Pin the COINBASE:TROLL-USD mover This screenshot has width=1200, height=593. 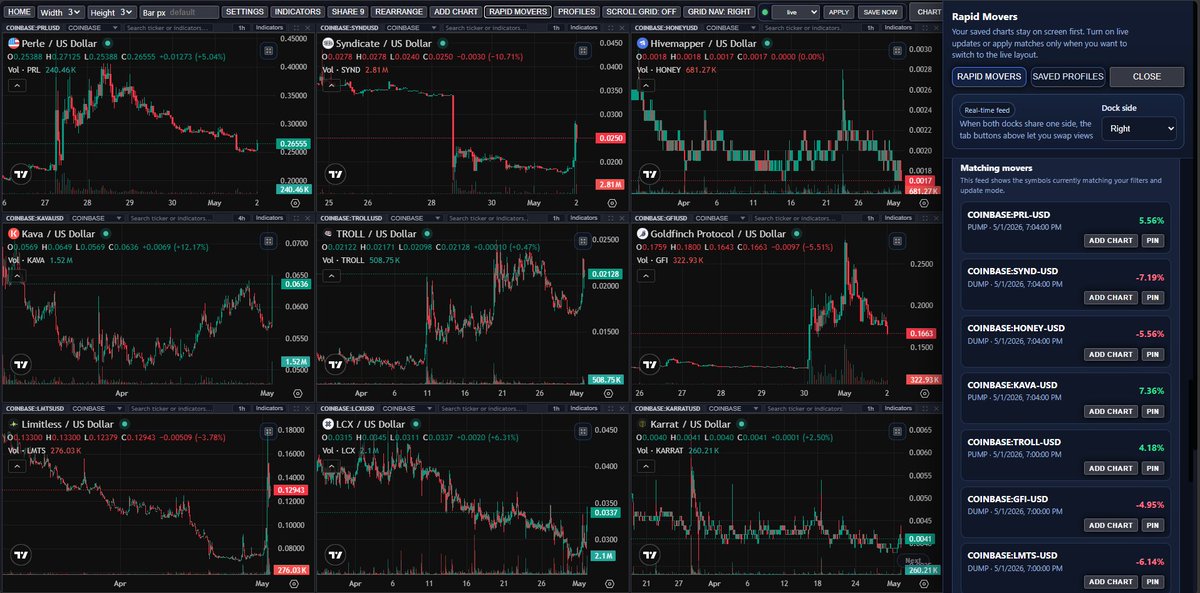1153,468
